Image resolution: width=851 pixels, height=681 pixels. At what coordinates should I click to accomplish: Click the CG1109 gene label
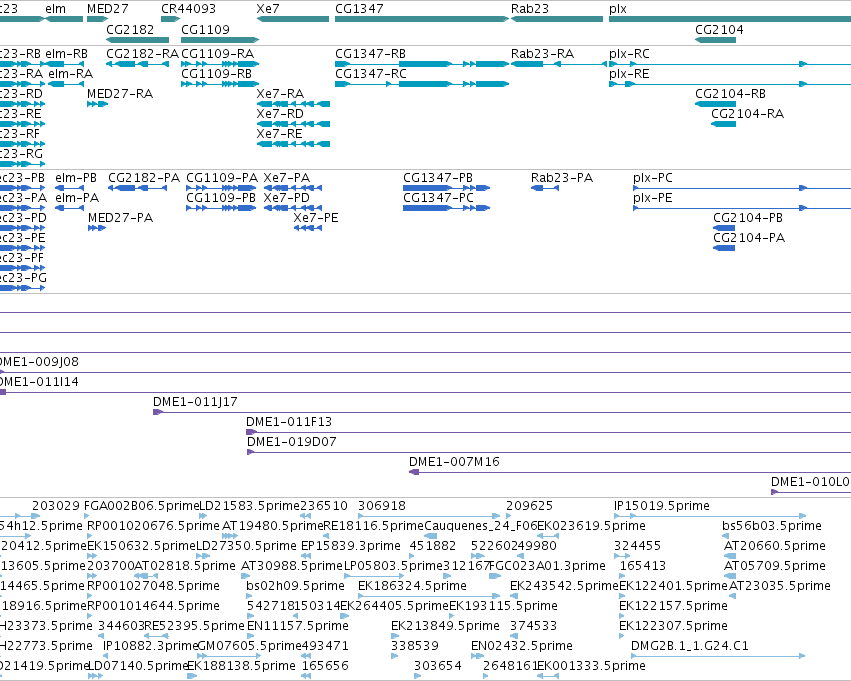(x=205, y=29)
